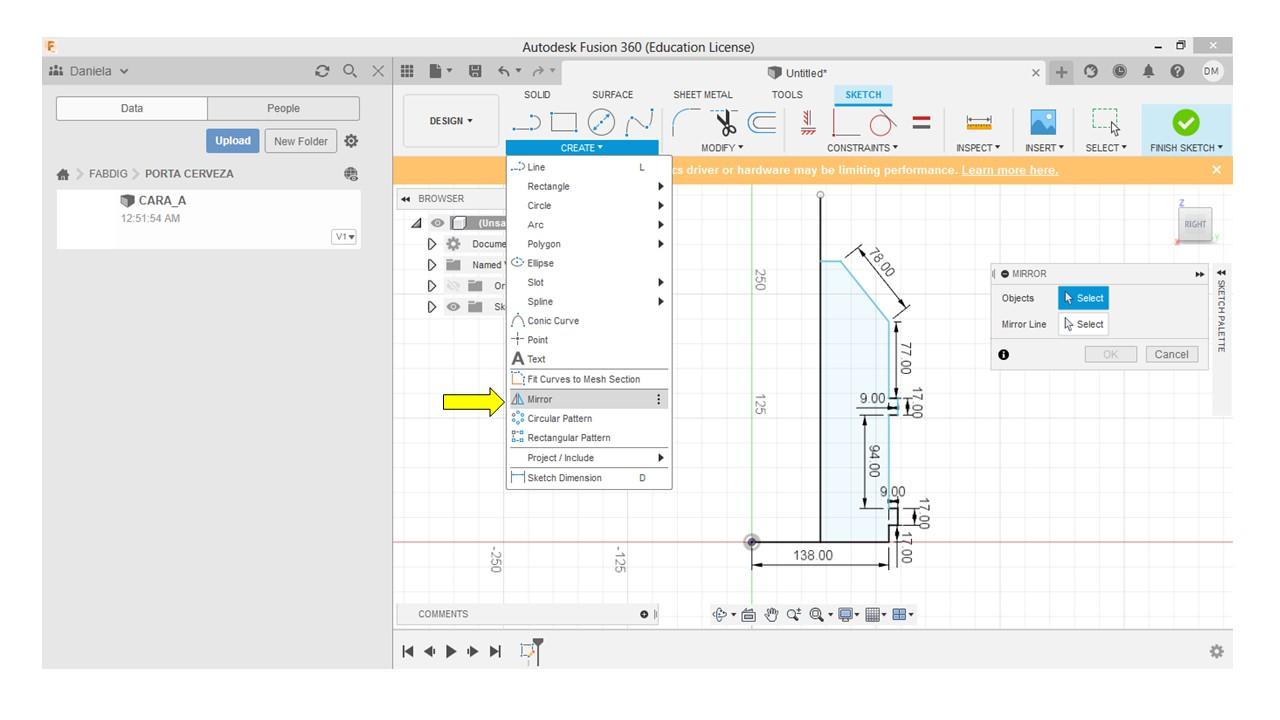The image size is (1280, 720).
Task: Click the Select tool icon
Action: (x=1106, y=122)
